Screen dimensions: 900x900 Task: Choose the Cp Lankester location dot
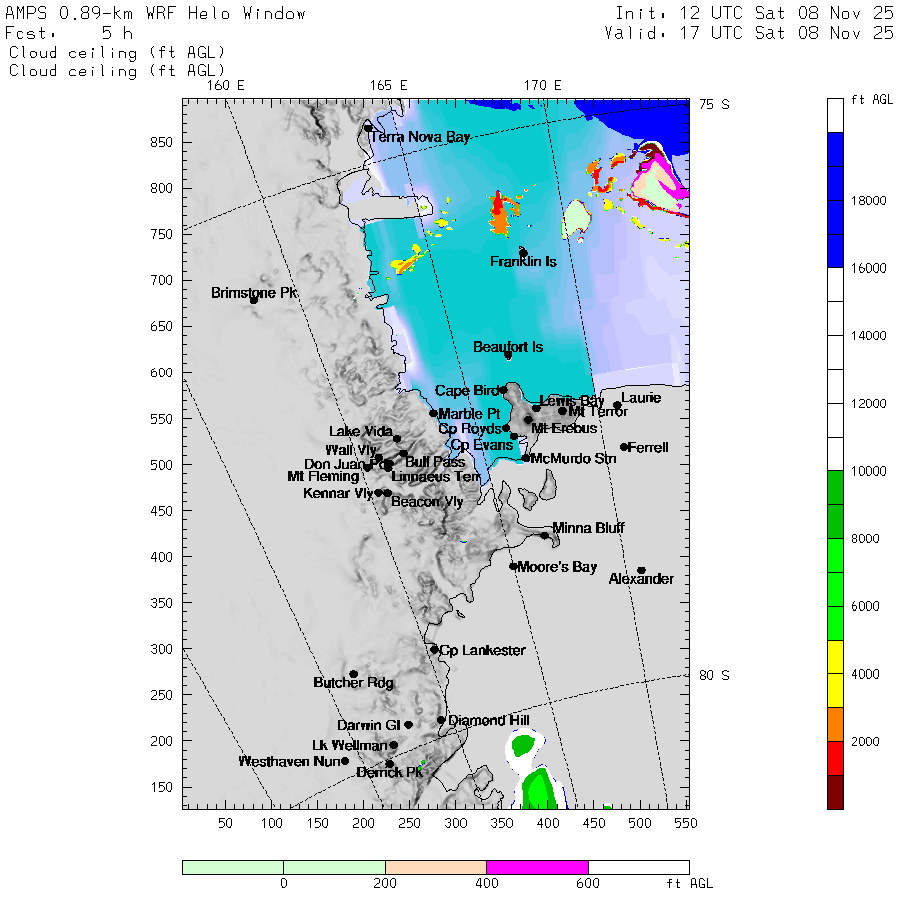[434, 650]
